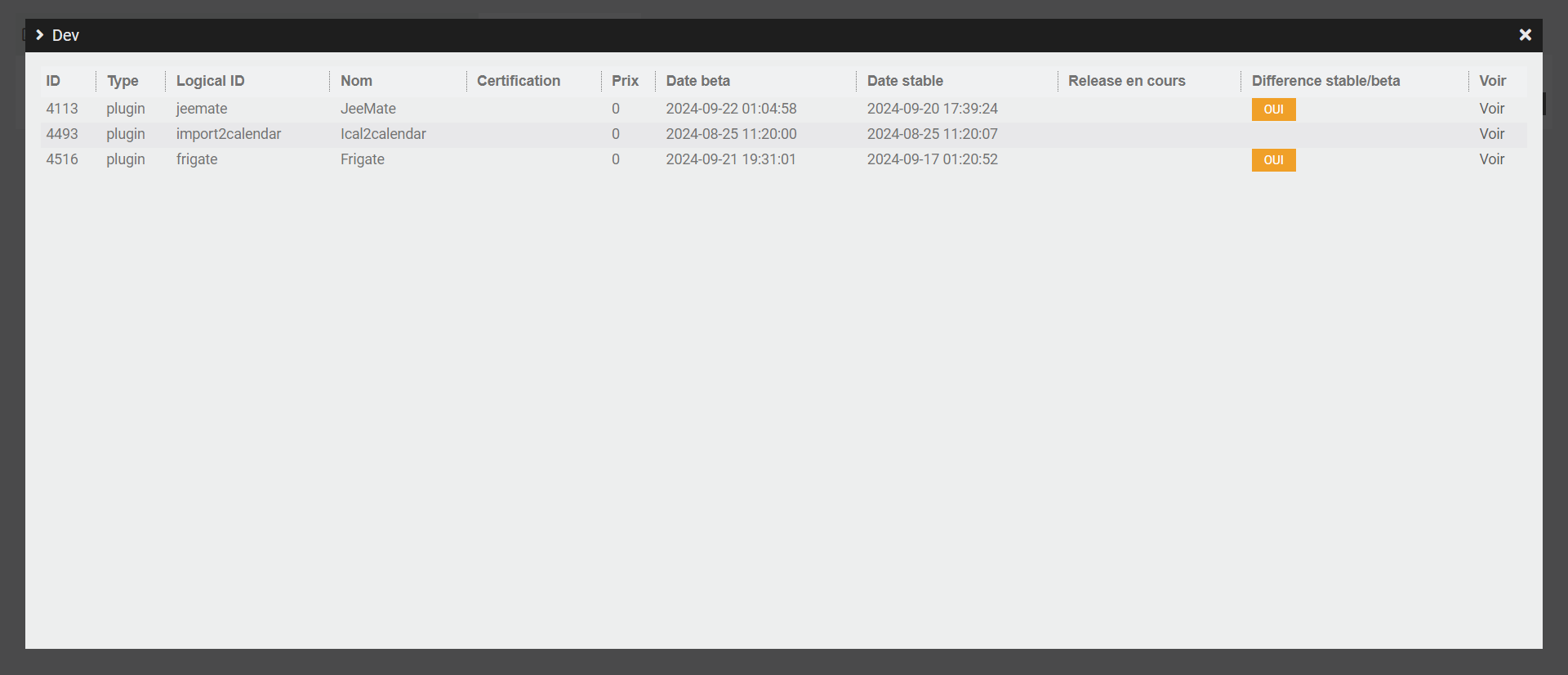This screenshot has height=675, width=1568.
Task: Select ID cell 4493
Action: pos(62,134)
